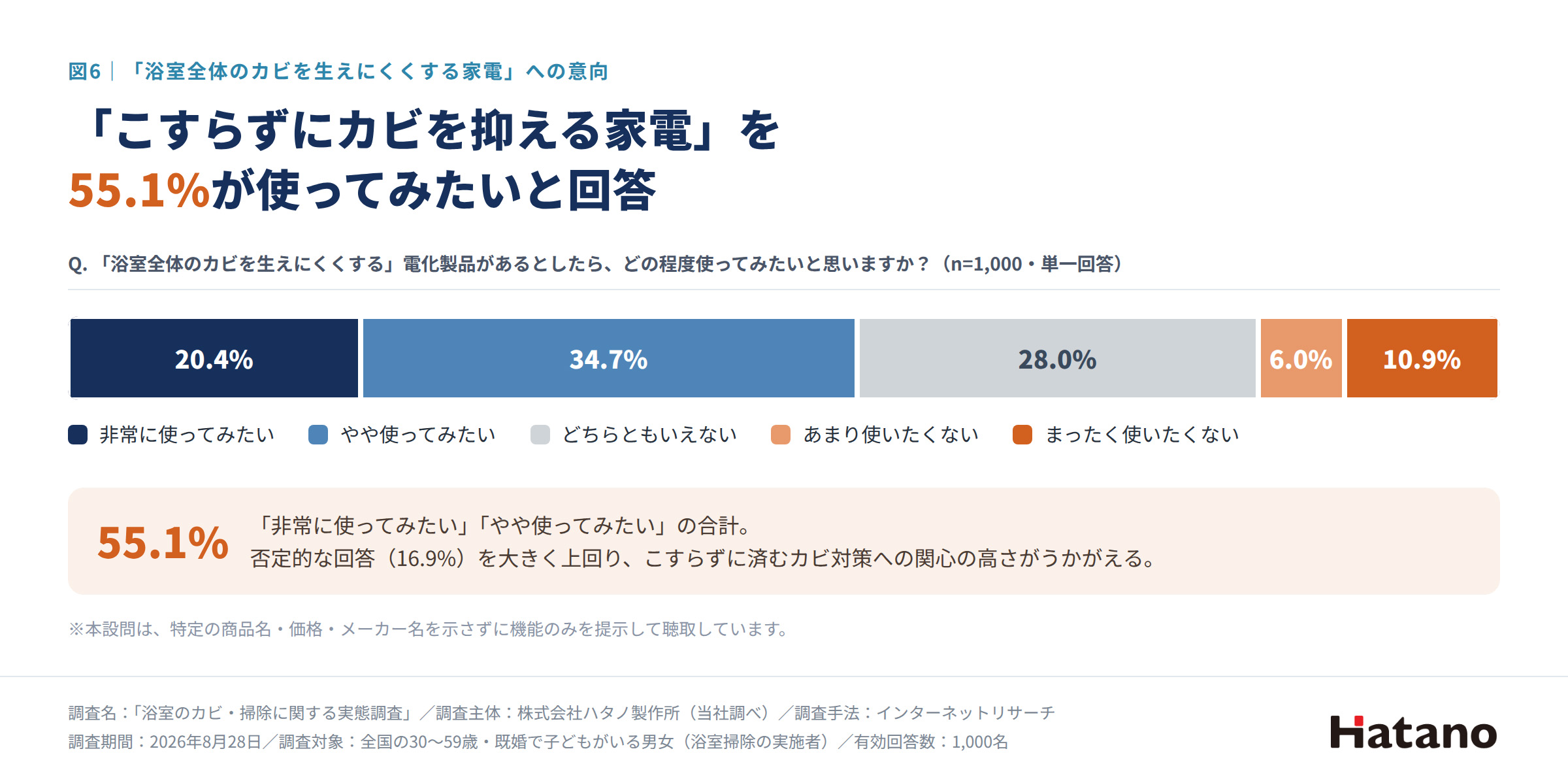Select the dark orange 10.9% bar segment
The width and height of the screenshot is (1568, 783).
(1422, 358)
